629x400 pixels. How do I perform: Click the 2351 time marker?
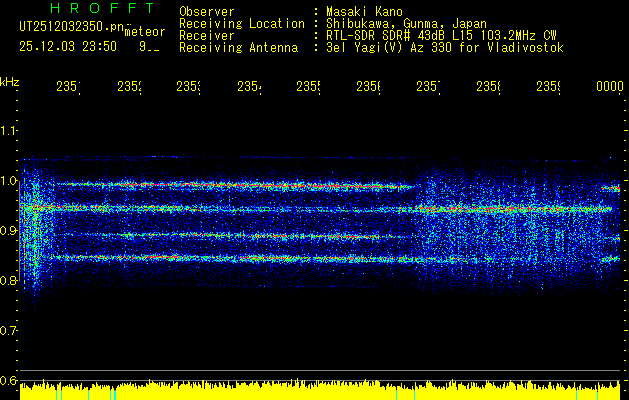[68, 86]
